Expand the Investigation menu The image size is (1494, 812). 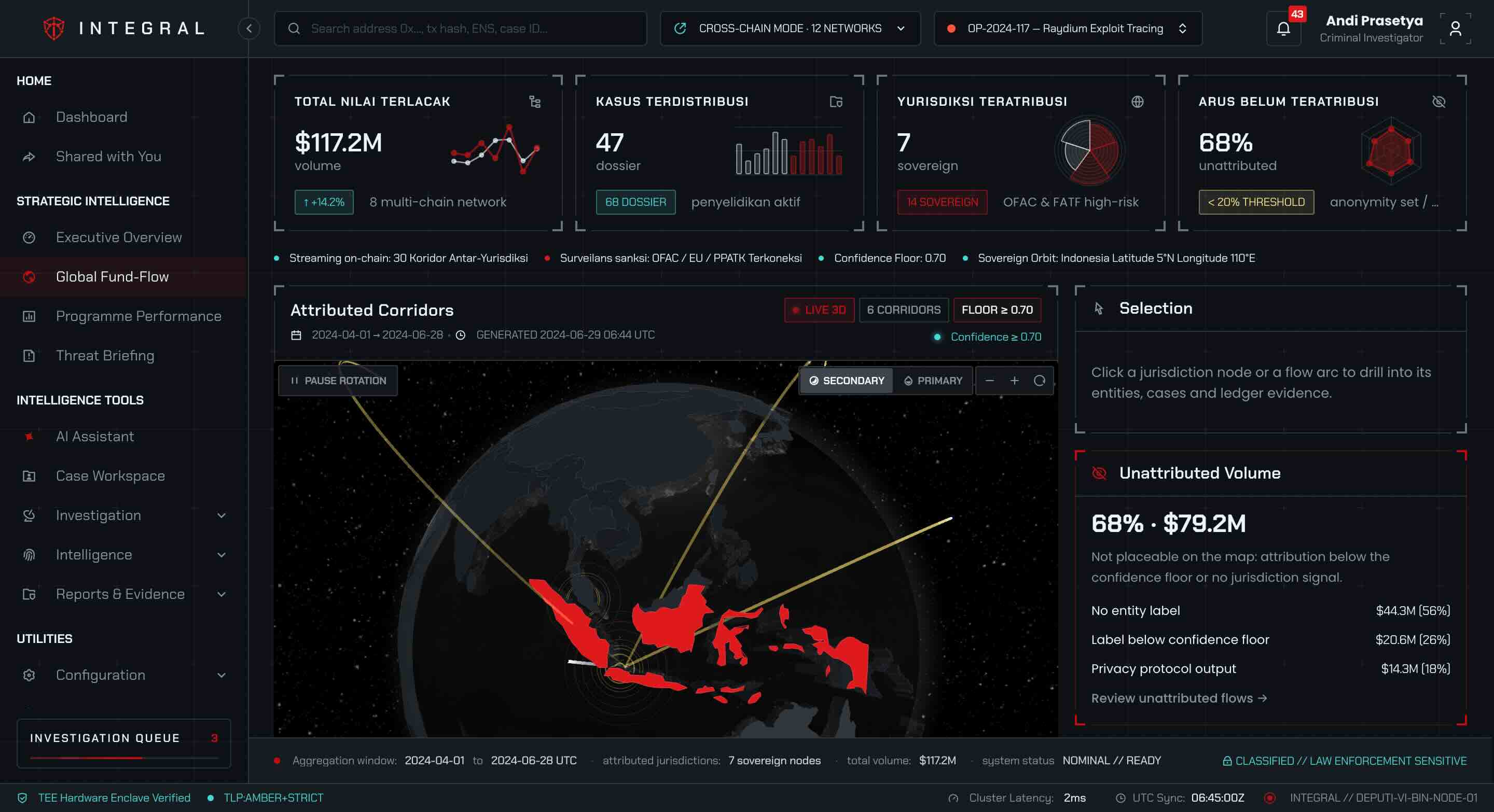(x=124, y=515)
